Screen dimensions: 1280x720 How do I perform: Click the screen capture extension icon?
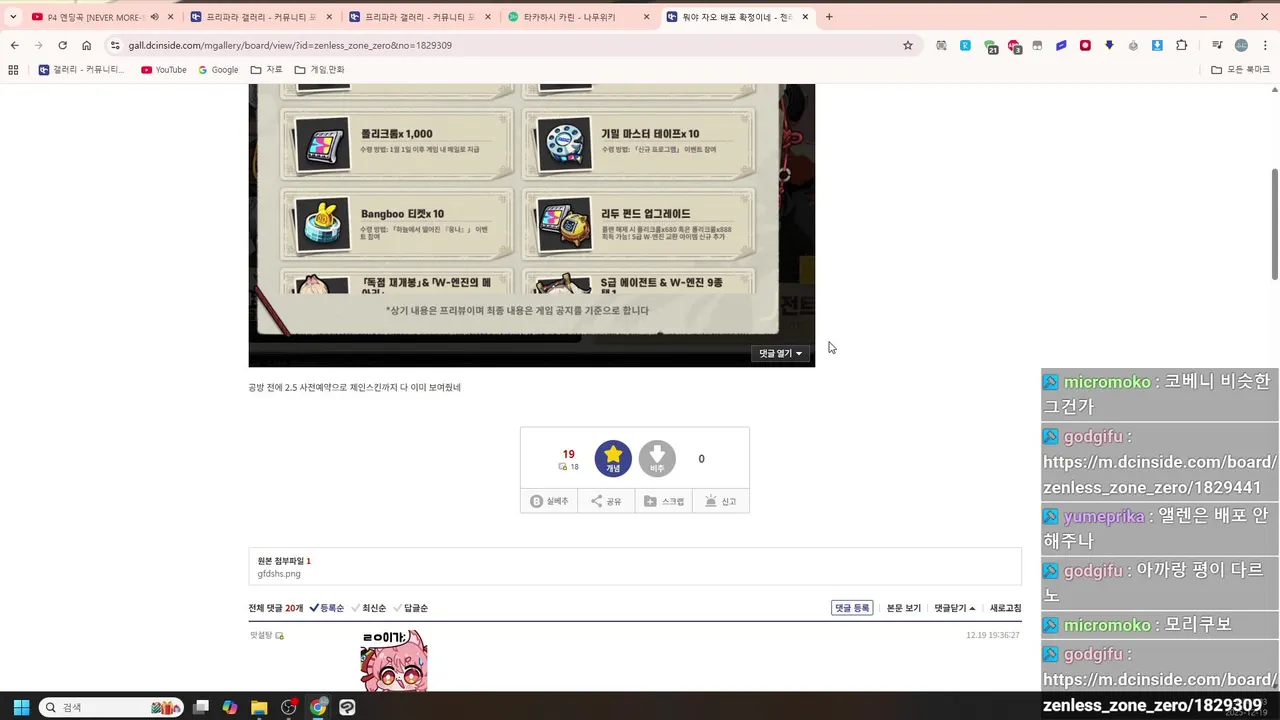[941, 45]
